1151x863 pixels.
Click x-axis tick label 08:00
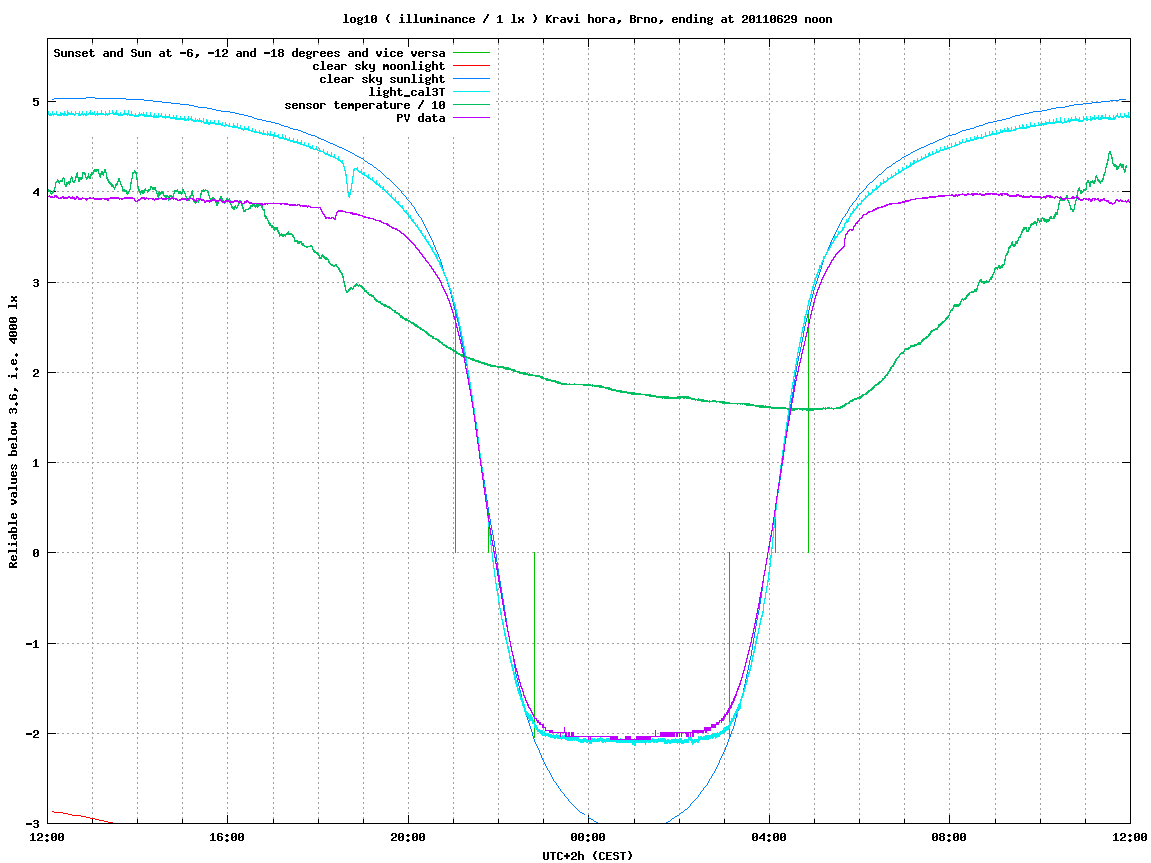(949, 837)
